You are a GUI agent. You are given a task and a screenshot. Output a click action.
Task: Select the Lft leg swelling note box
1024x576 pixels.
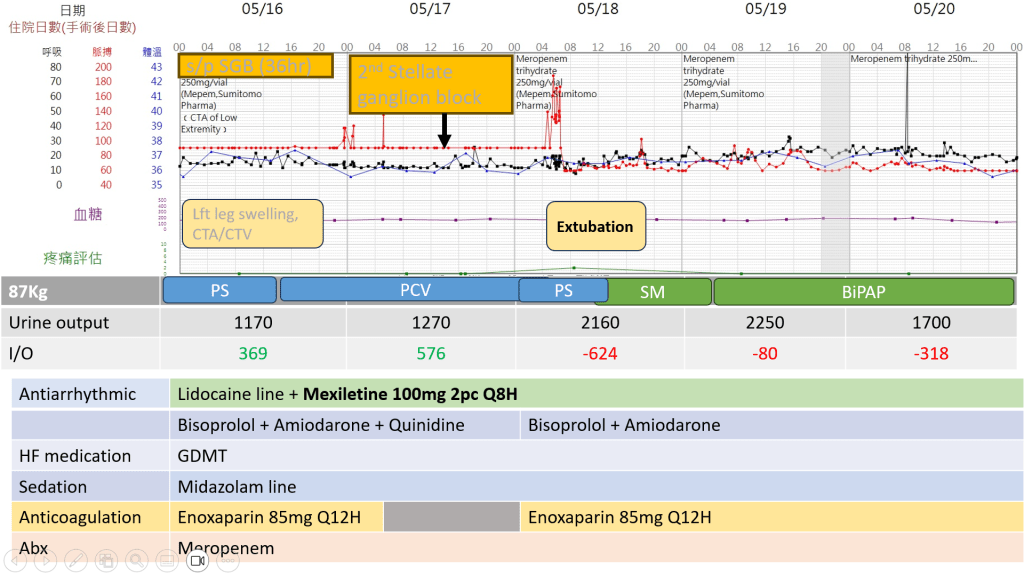pyautogui.click(x=253, y=224)
